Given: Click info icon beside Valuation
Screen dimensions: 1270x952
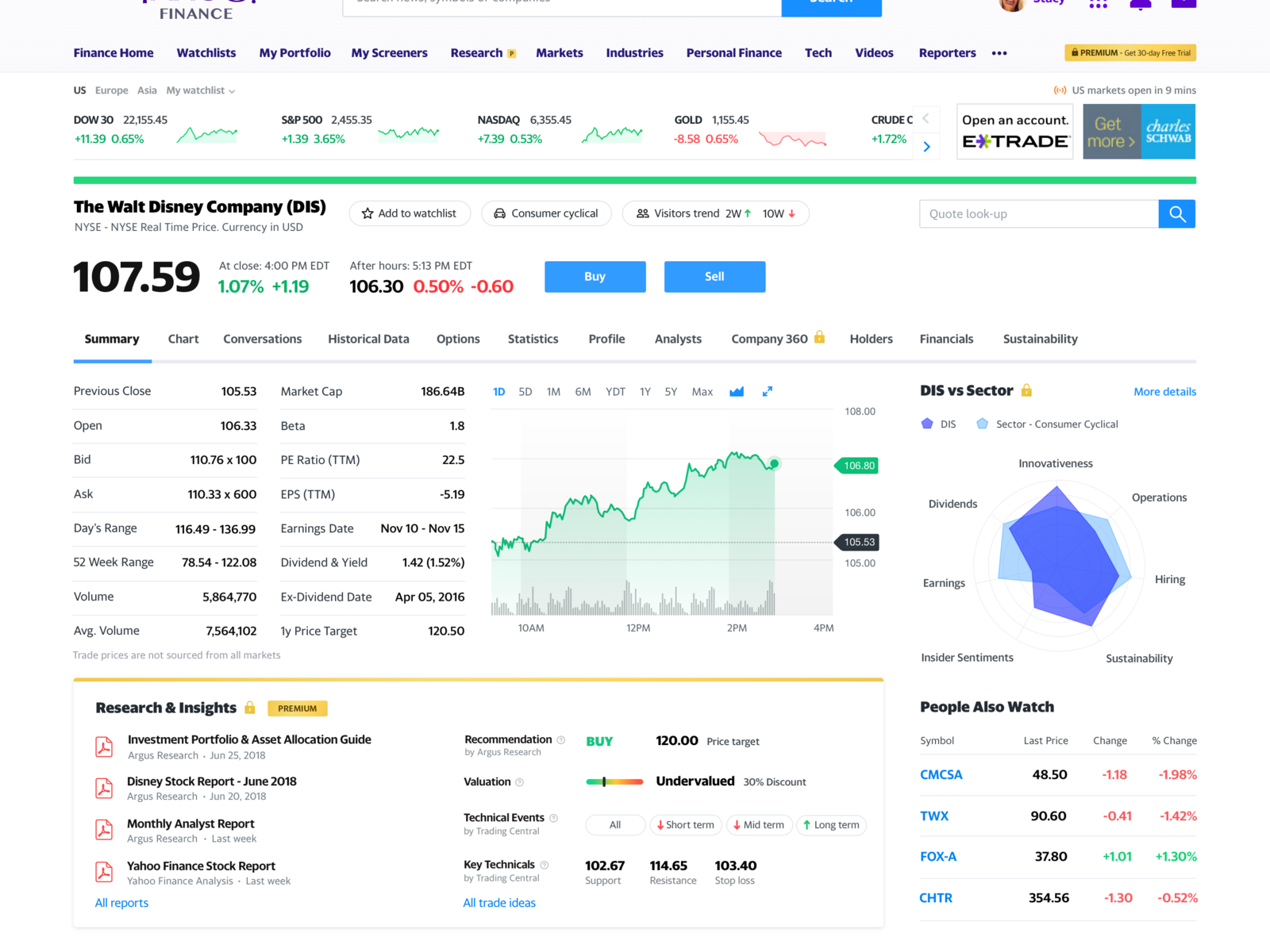Looking at the screenshot, I should (520, 782).
